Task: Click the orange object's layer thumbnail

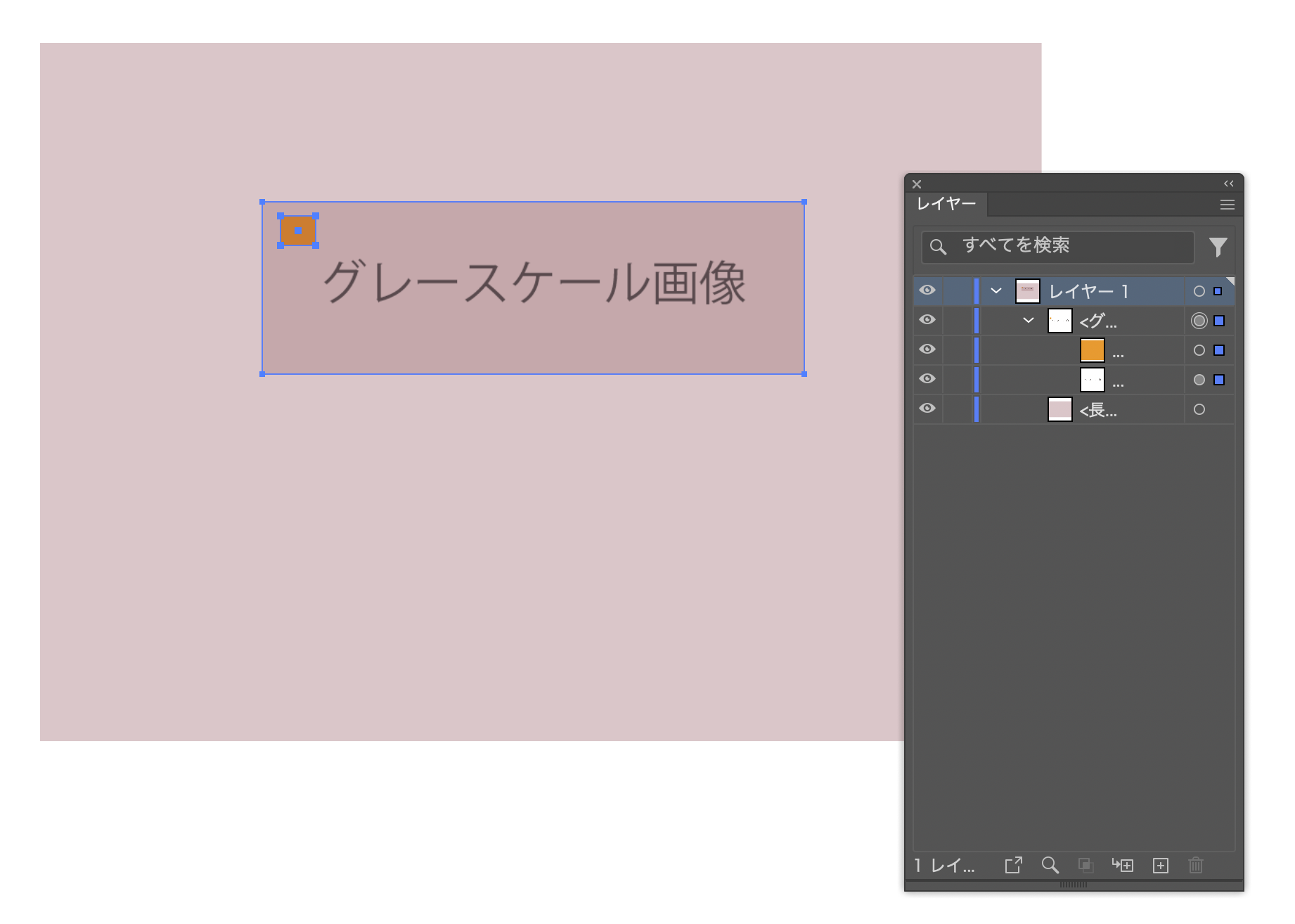Action: pos(1092,349)
